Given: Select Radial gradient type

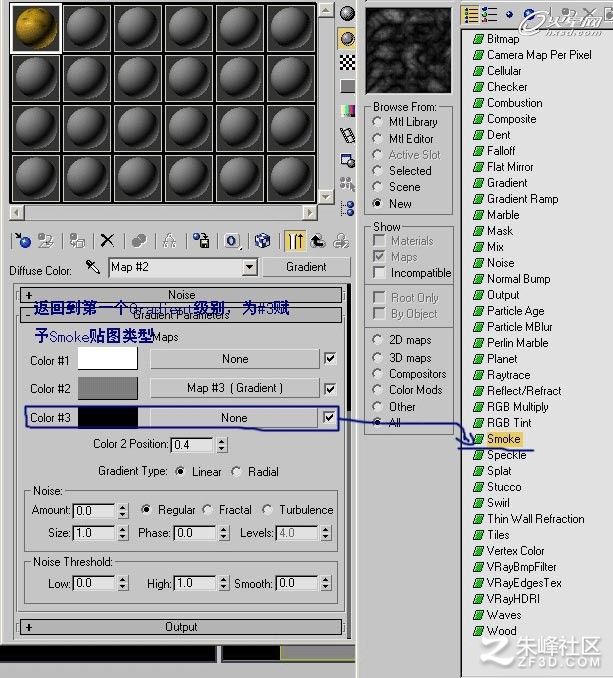Looking at the screenshot, I should pos(236,471).
